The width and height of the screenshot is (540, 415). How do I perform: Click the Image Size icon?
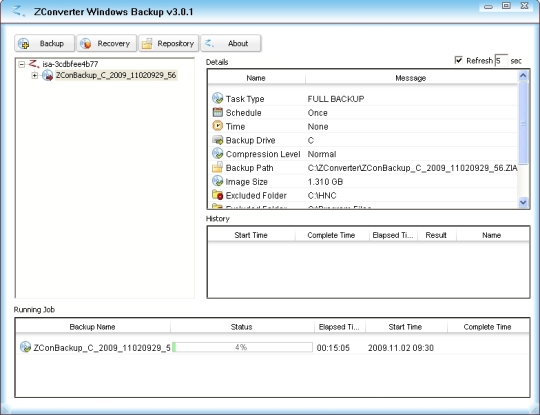[x=217, y=181]
